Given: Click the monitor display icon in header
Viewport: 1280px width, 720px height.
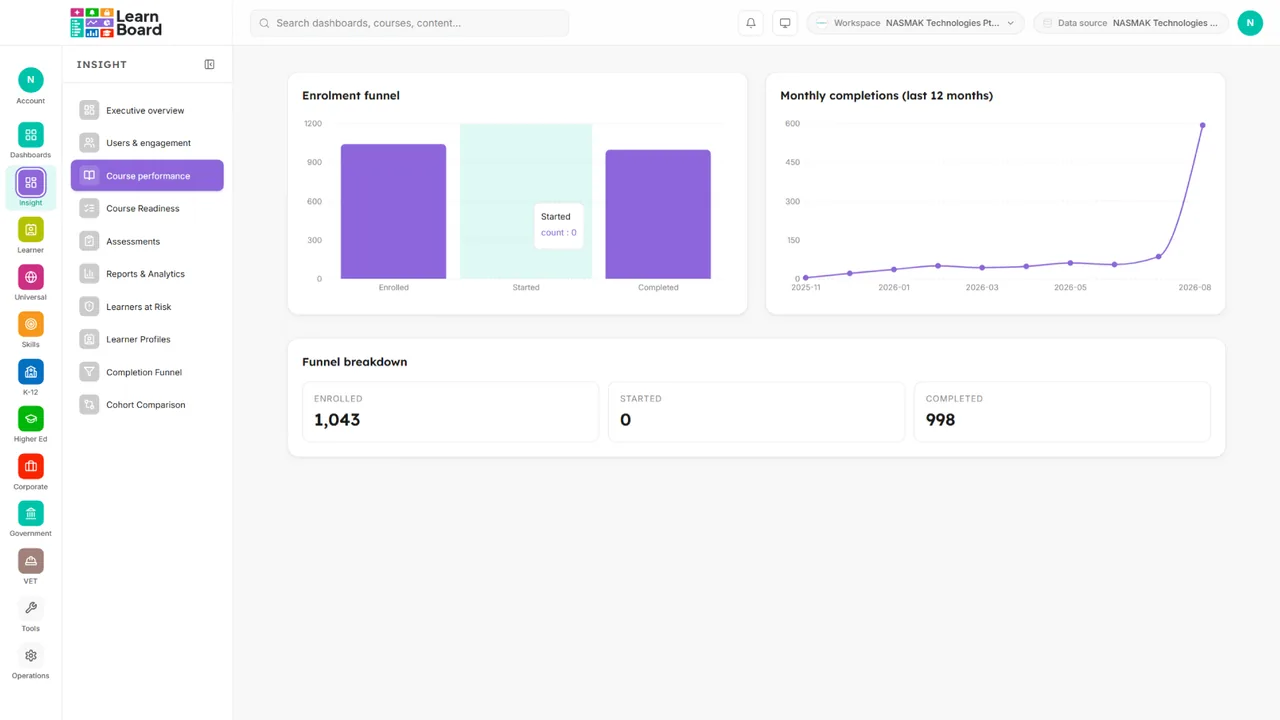Looking at the screenshot, I should pos(785,23).
